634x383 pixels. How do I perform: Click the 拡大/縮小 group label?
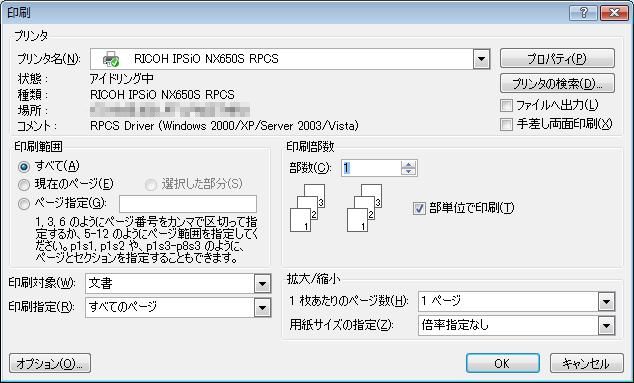pos(313,278)
